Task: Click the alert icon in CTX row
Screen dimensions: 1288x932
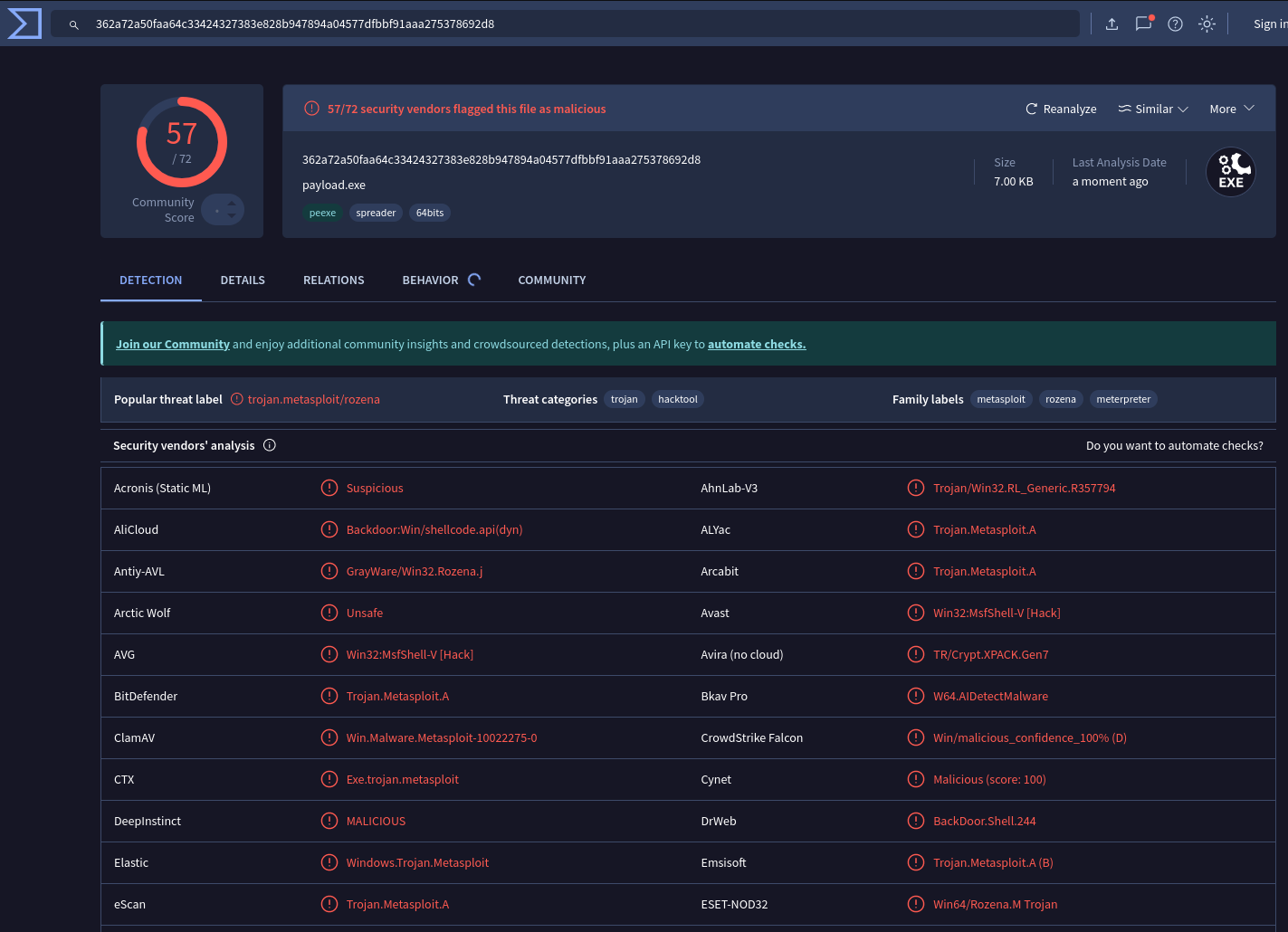Action: tap(329, 779)
